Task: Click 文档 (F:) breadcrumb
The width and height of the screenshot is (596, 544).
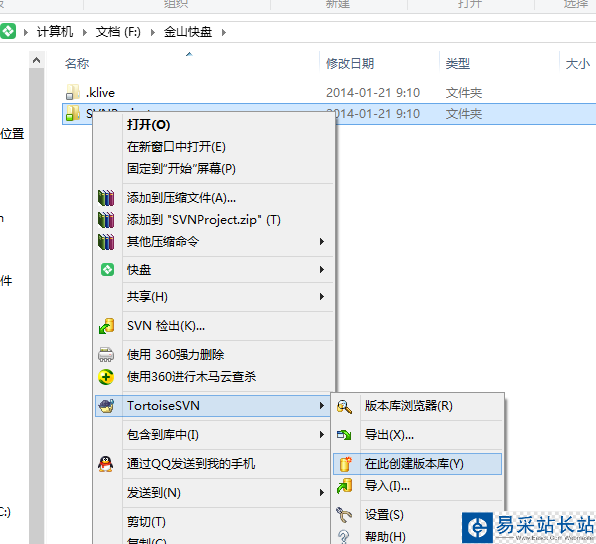Action: click(118, 32)
